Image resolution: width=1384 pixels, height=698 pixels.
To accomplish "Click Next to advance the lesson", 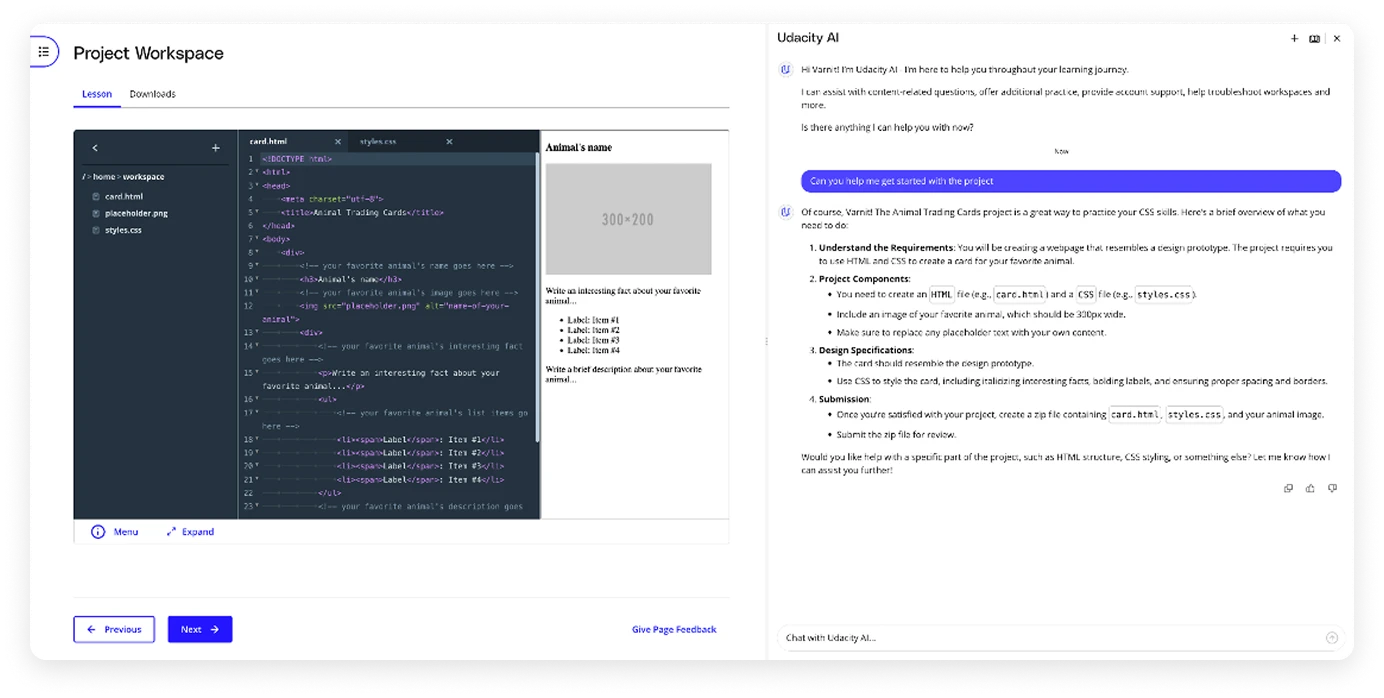I will tap(200, 629).
